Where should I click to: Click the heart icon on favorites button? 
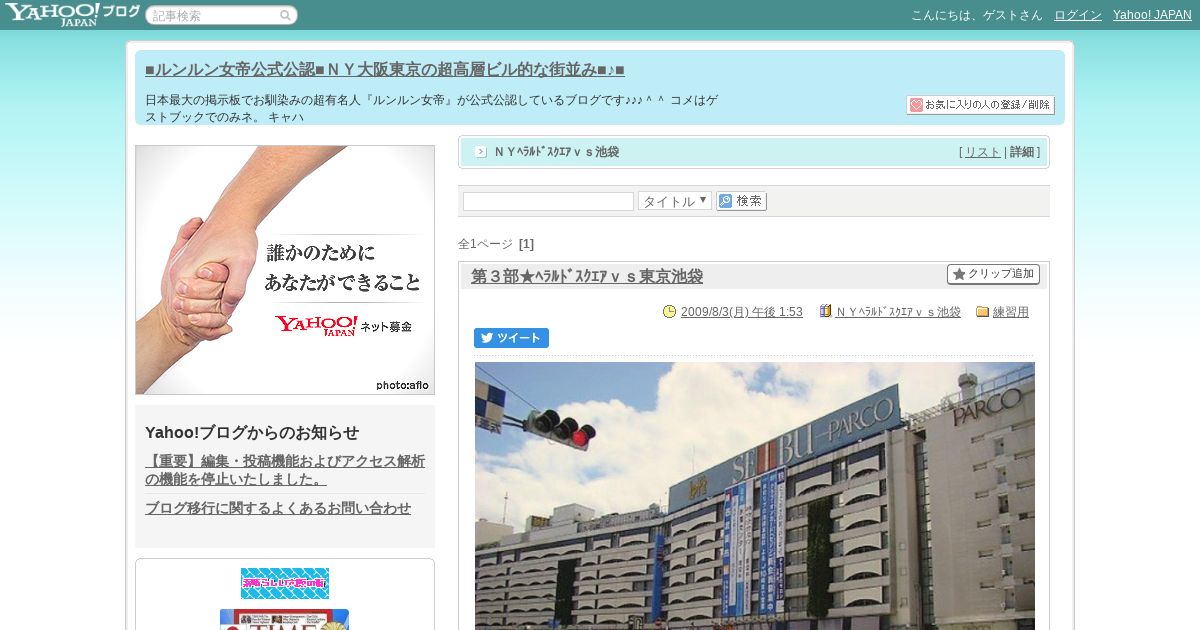[x=916, y=105]
